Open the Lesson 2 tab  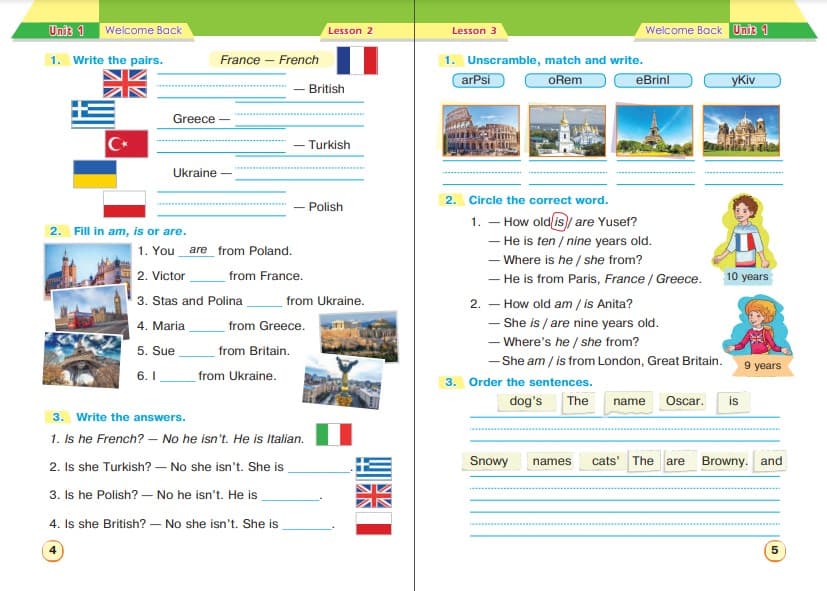350,31
